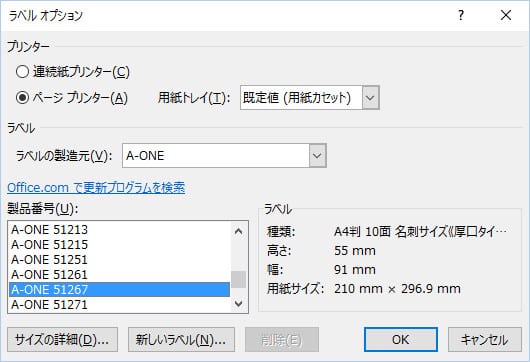The image size is (530, 362).
Task: Click the Office.com で更新プログラムを検索 link
Action: 96,188
